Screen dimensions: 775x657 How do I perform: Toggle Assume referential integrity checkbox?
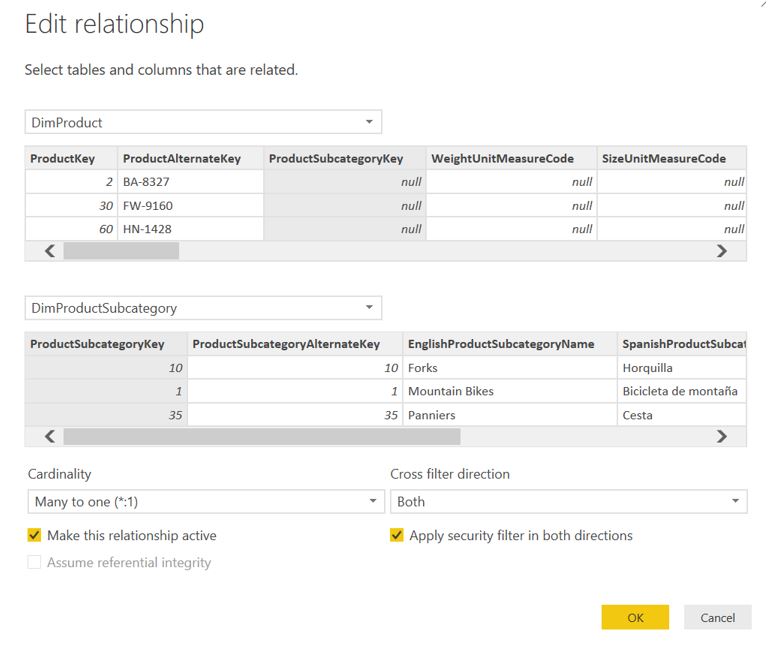34,562
